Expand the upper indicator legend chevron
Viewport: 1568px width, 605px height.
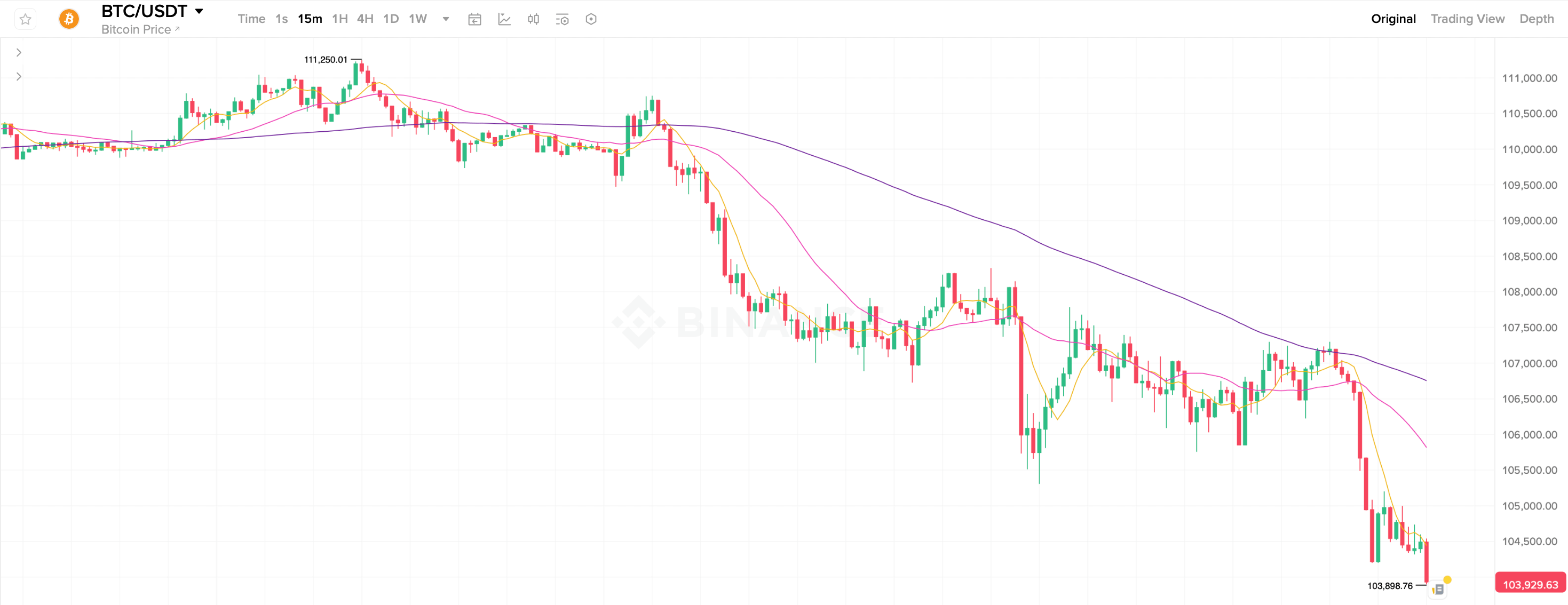19,52
